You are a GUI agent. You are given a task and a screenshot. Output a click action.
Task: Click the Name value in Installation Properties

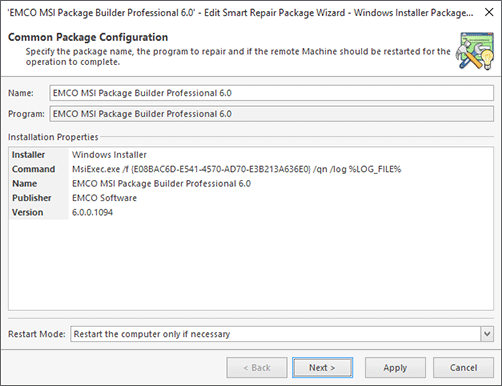point(161,183)
